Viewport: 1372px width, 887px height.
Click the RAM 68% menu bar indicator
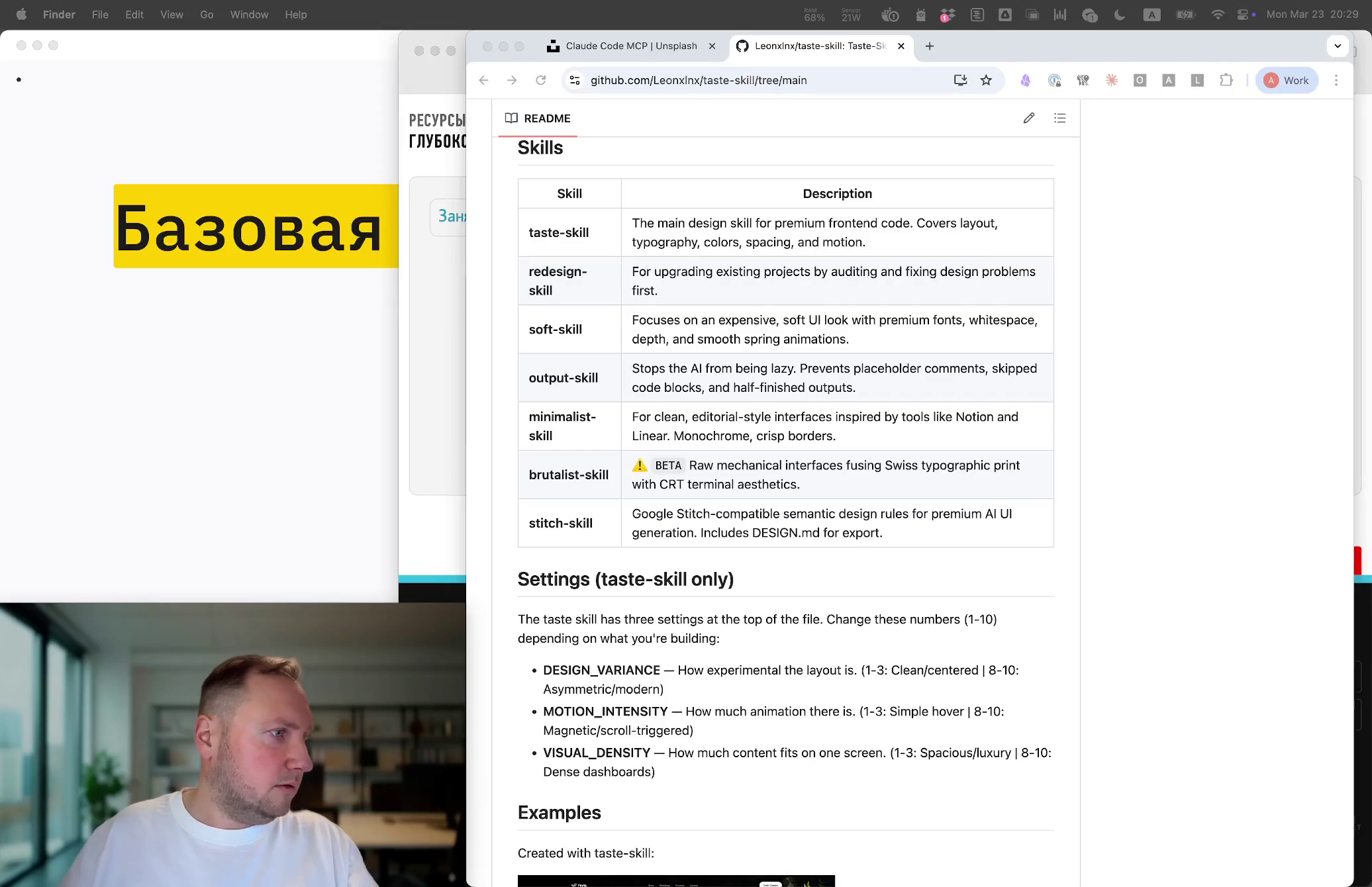click(814, 15)
